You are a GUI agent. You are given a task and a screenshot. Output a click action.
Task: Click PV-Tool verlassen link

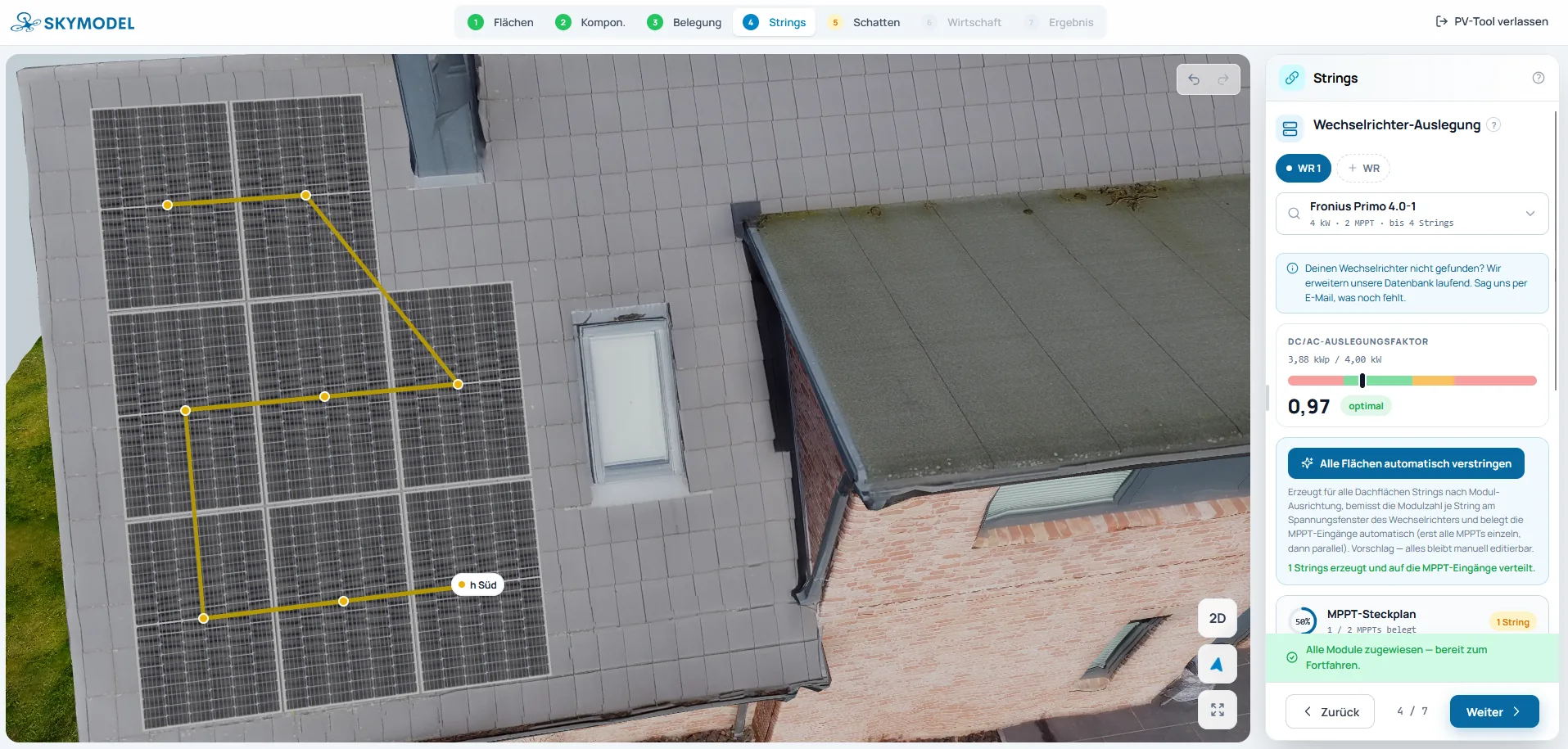[x=1492, y=21]
